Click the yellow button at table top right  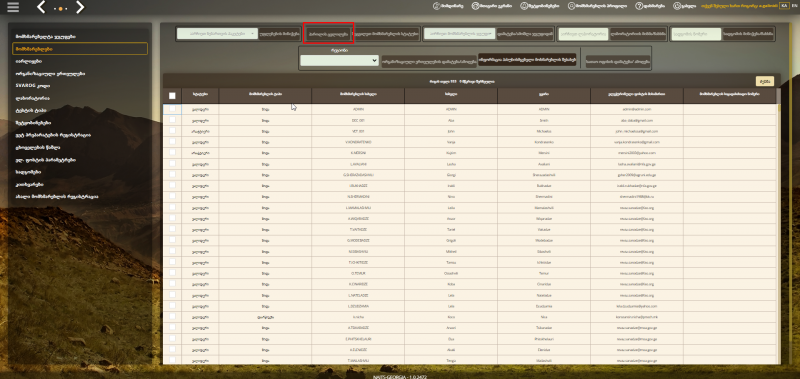click(x=765, y=81)
